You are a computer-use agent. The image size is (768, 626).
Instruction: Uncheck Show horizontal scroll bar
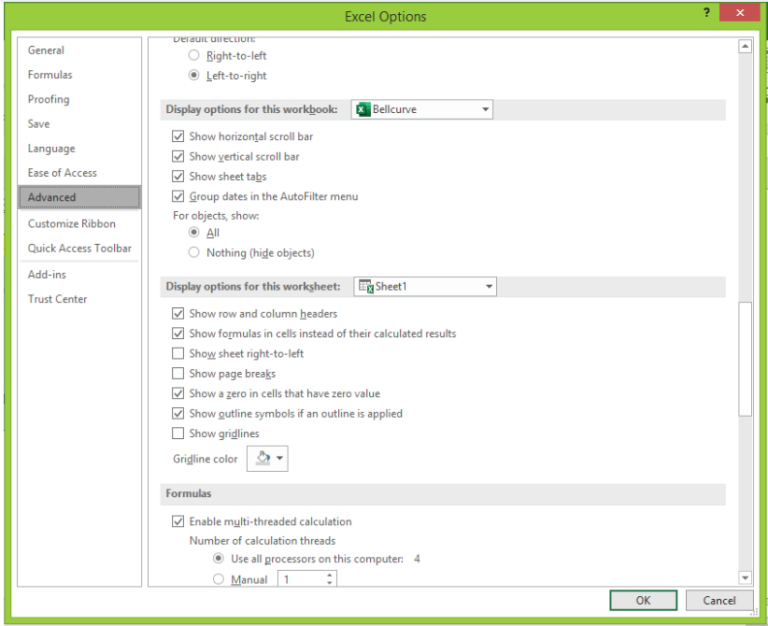click(x=178, y=136)
